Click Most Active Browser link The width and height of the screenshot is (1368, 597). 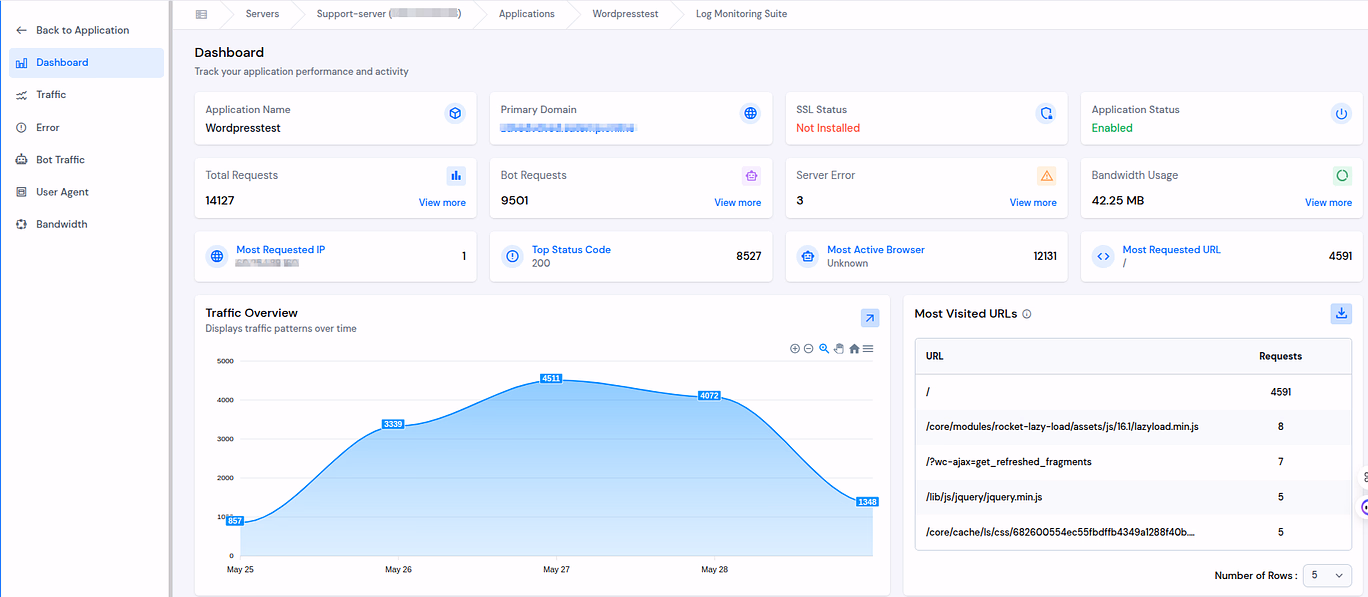click(876, 250)
